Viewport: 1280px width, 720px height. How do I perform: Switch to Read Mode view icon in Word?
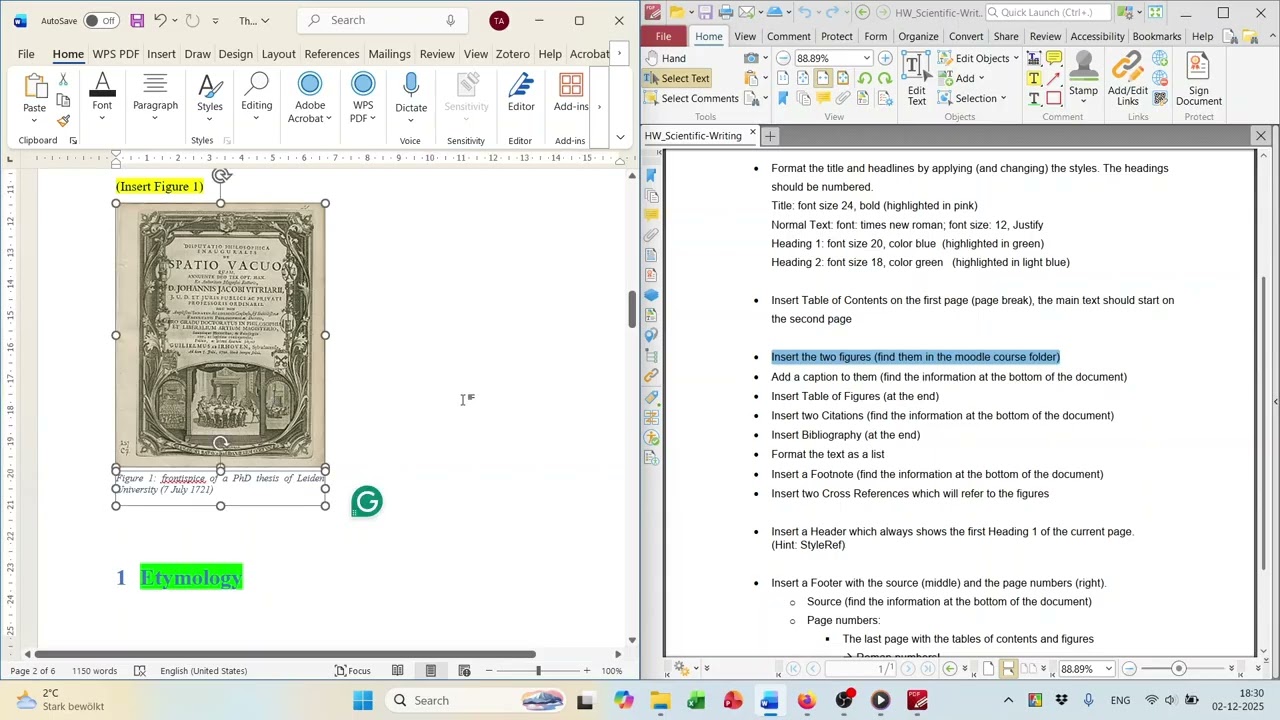point(398,671)
